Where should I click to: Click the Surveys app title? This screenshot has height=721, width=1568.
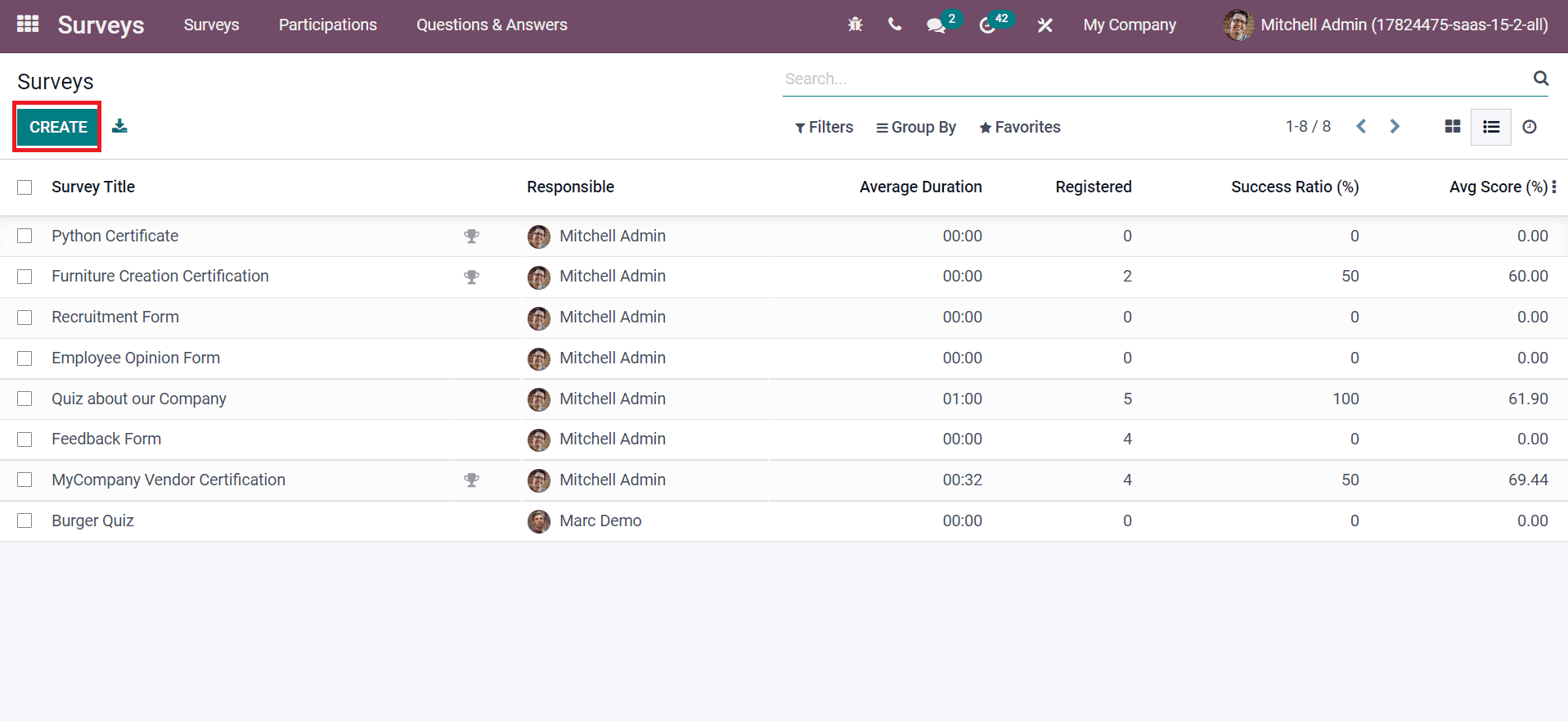tap(101, 25)
